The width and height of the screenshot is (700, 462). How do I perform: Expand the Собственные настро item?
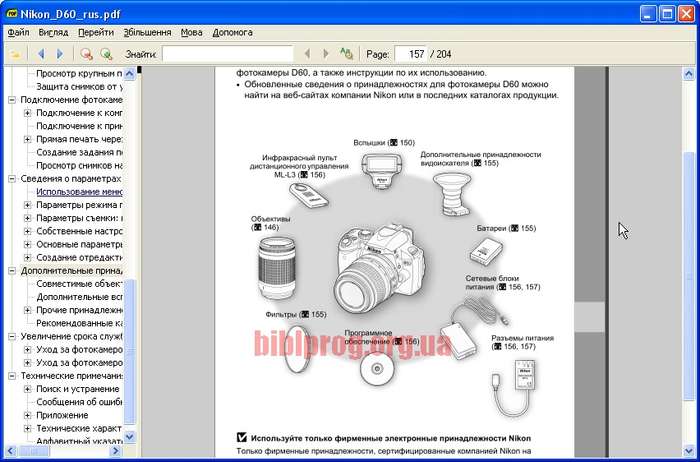(27, 231)
